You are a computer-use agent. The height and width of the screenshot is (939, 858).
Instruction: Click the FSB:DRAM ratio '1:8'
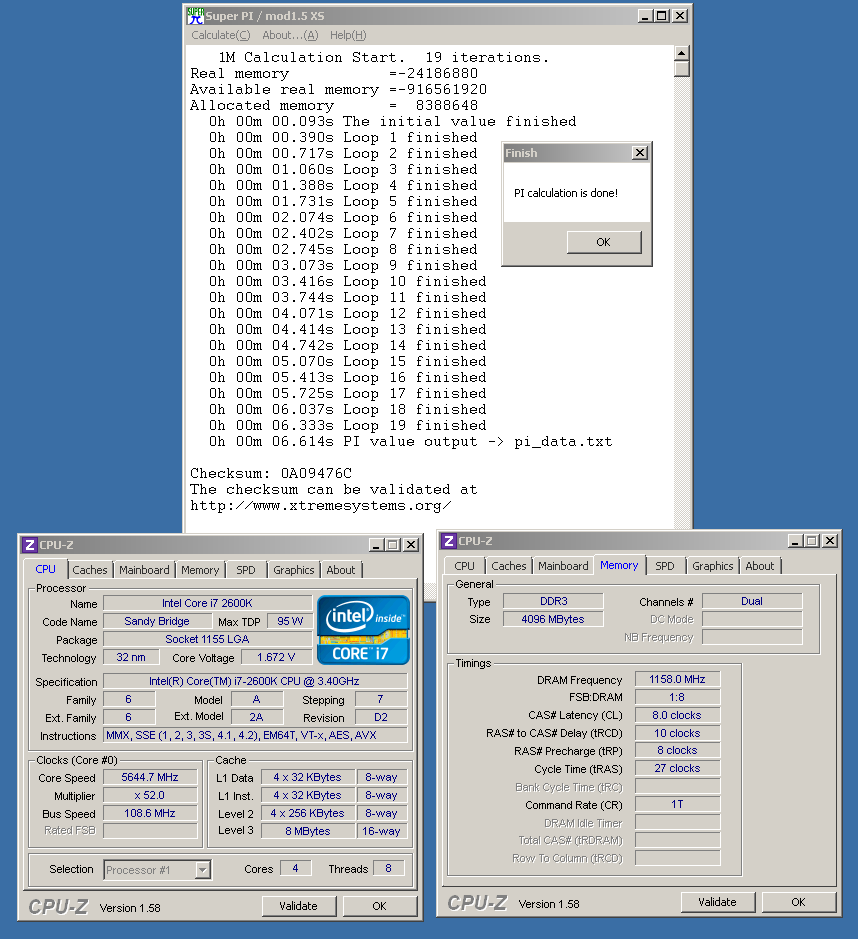tap(677, 697)
